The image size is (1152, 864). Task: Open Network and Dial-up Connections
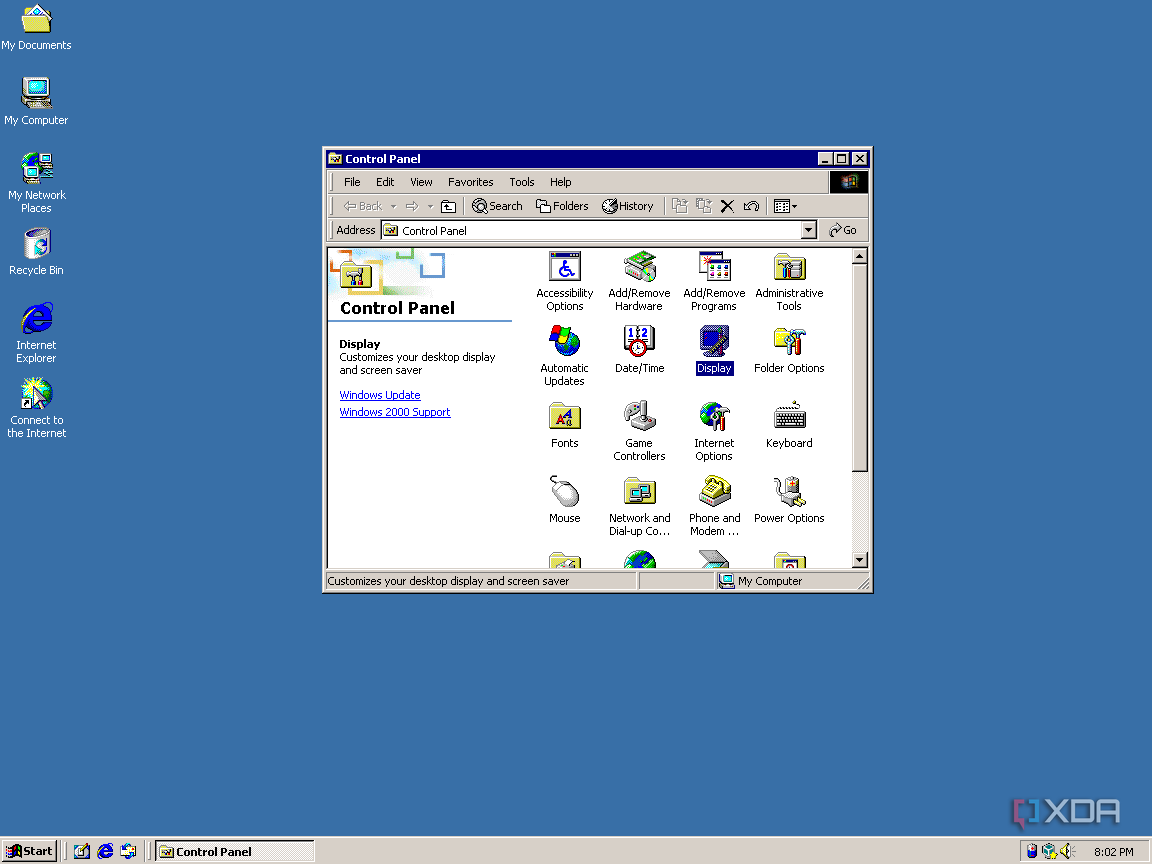tap(639, 492)
